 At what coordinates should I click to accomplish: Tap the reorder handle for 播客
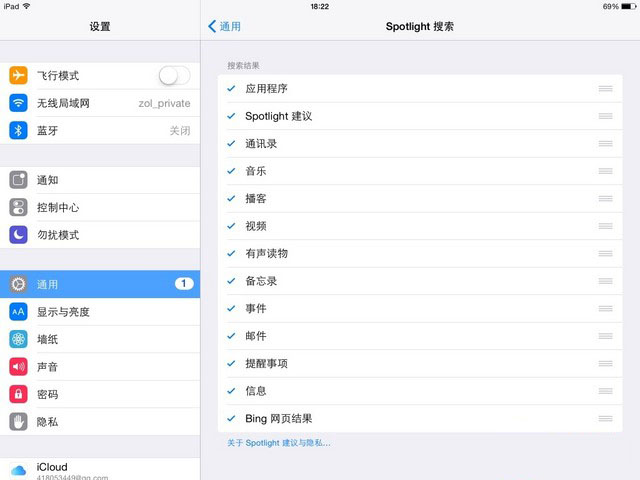click(x=605, y=198)
